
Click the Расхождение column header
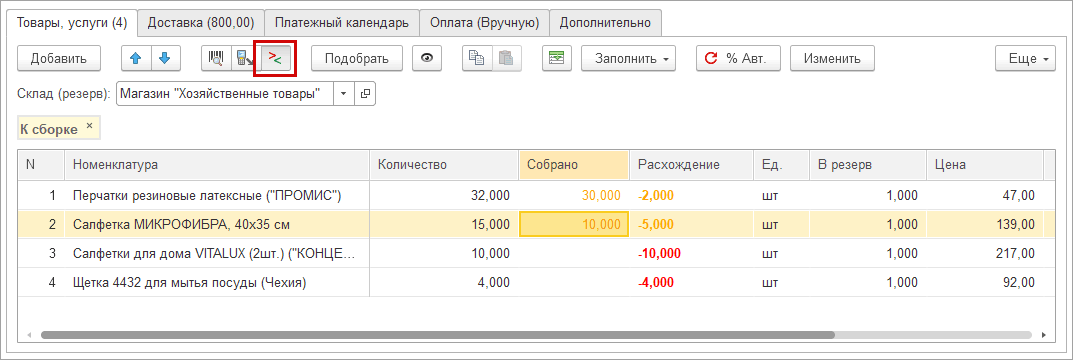pos(692,165)
